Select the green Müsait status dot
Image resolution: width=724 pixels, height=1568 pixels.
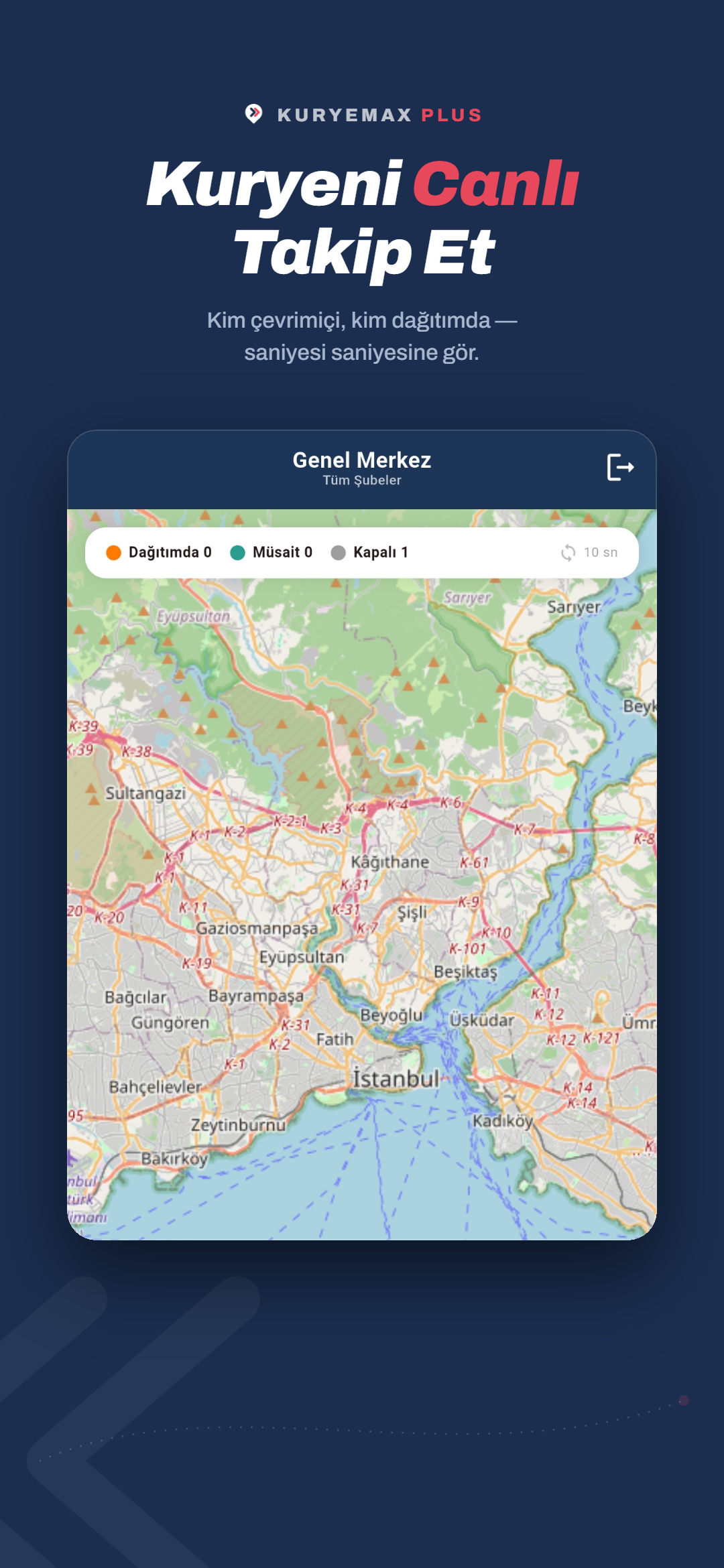tap(237, 553)
